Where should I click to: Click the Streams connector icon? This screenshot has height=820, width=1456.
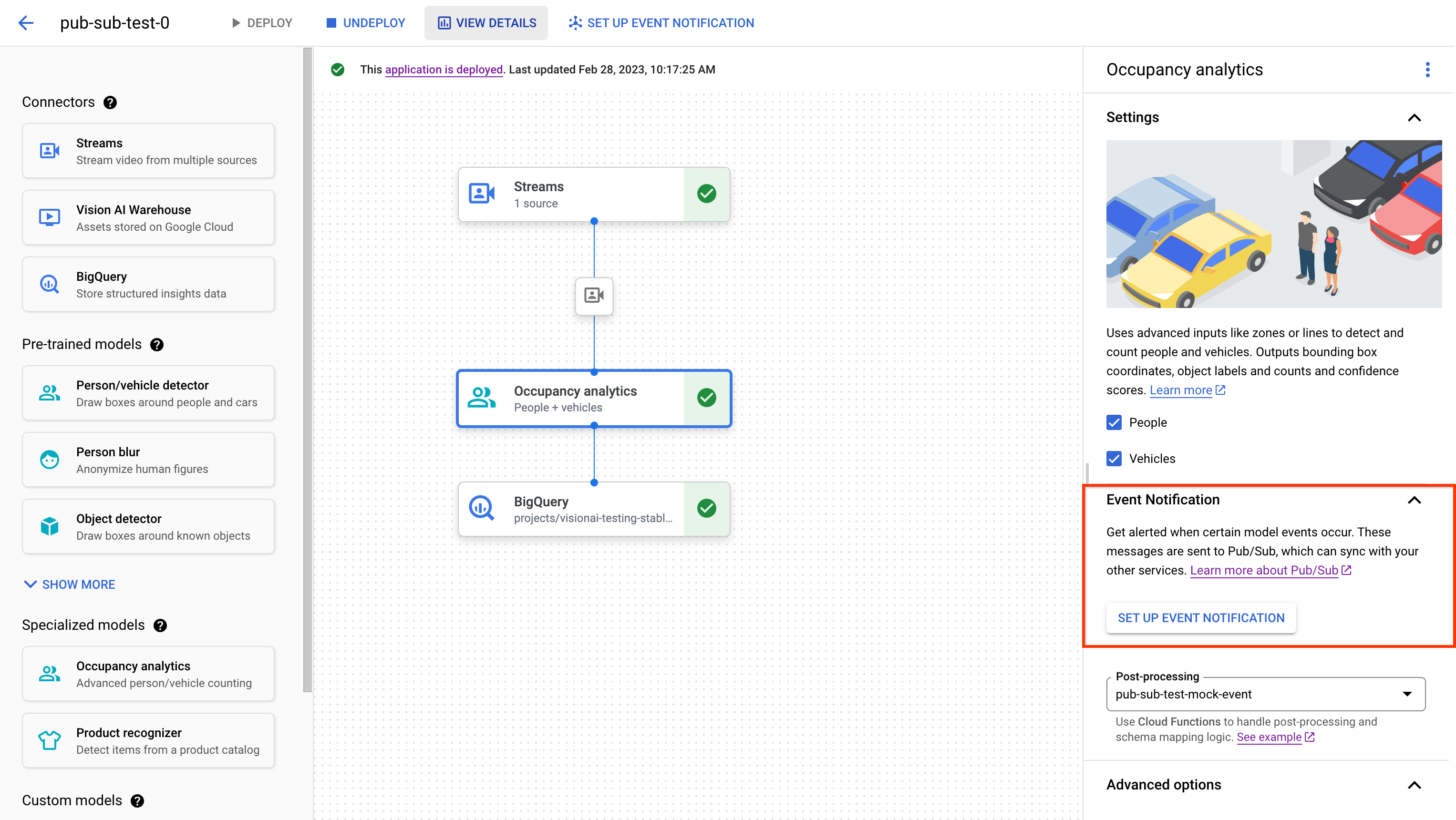[50, 151]
